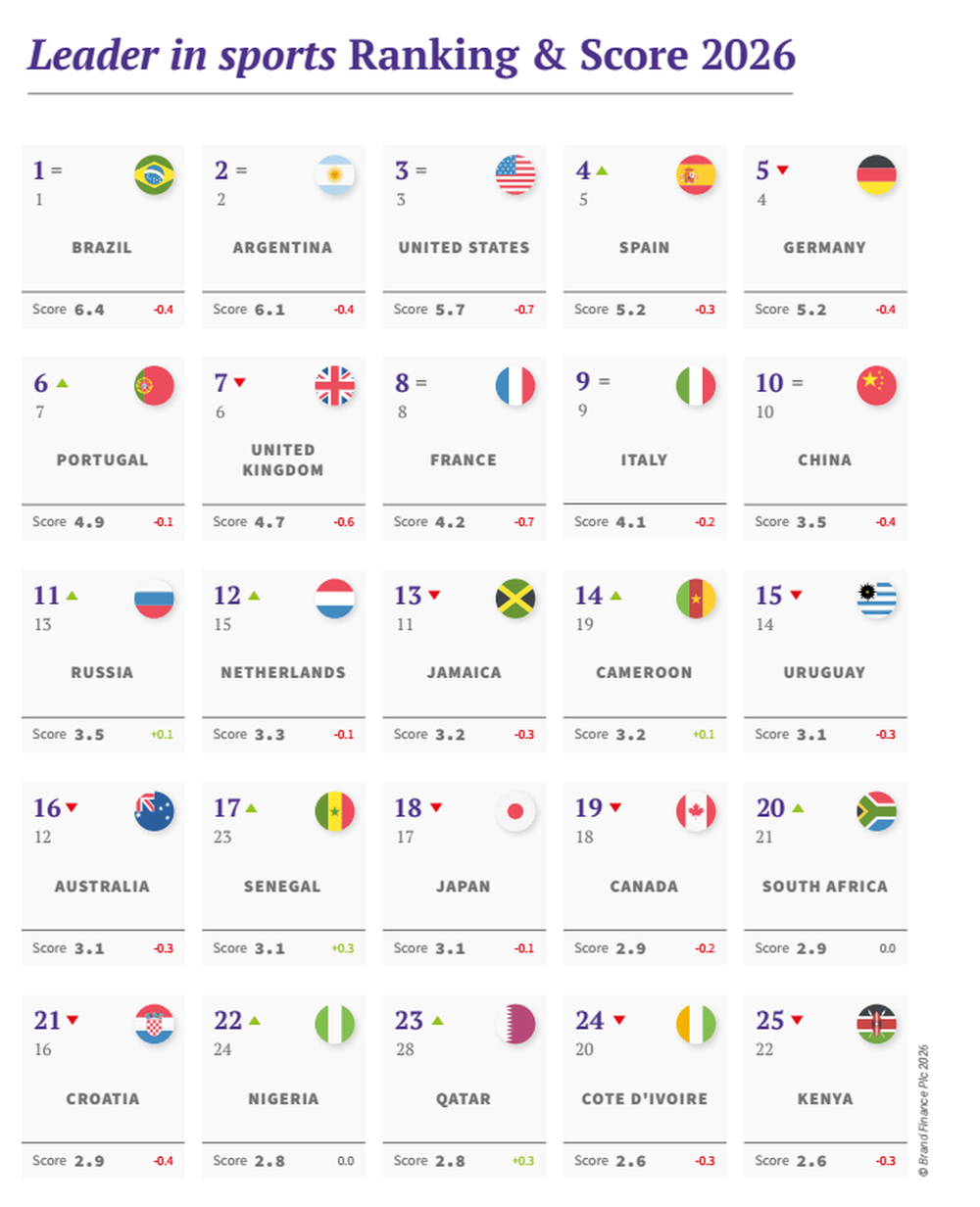Click the Brand Finance Plc 2026 copyright

[922, 1110]
